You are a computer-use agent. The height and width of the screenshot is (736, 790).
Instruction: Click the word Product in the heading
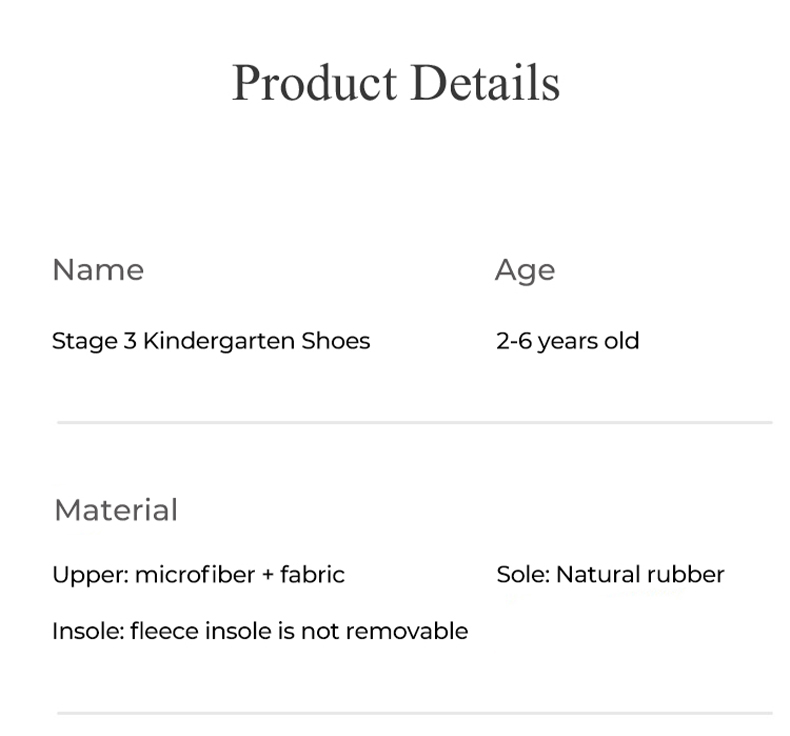tap(315, 83)
